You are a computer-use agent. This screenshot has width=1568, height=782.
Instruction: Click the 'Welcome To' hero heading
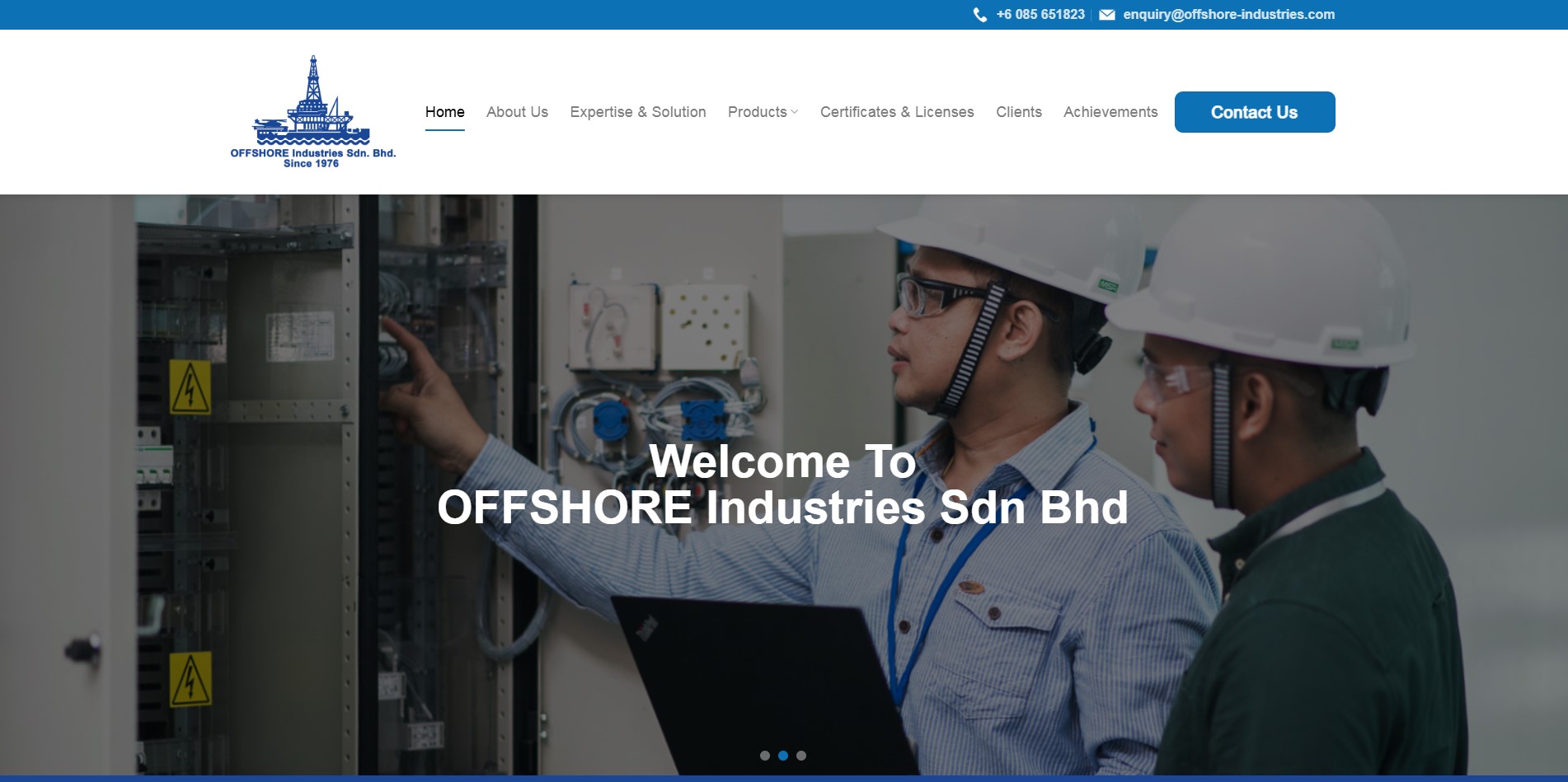tap(783, 461)
